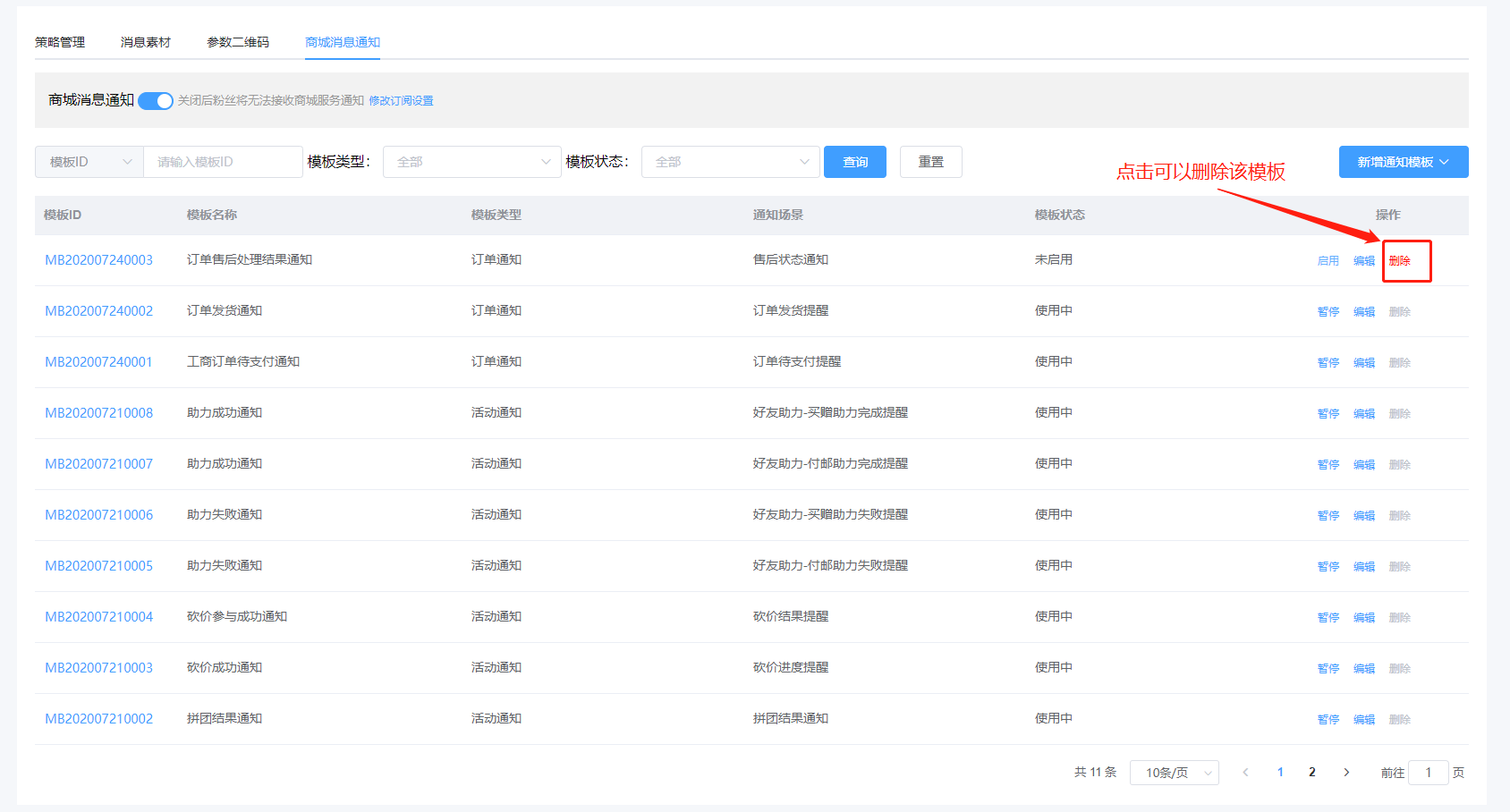Open the 新增通知模板 button menu
This screenshot has height=812, width=1510.
[x=1403, y=162]
